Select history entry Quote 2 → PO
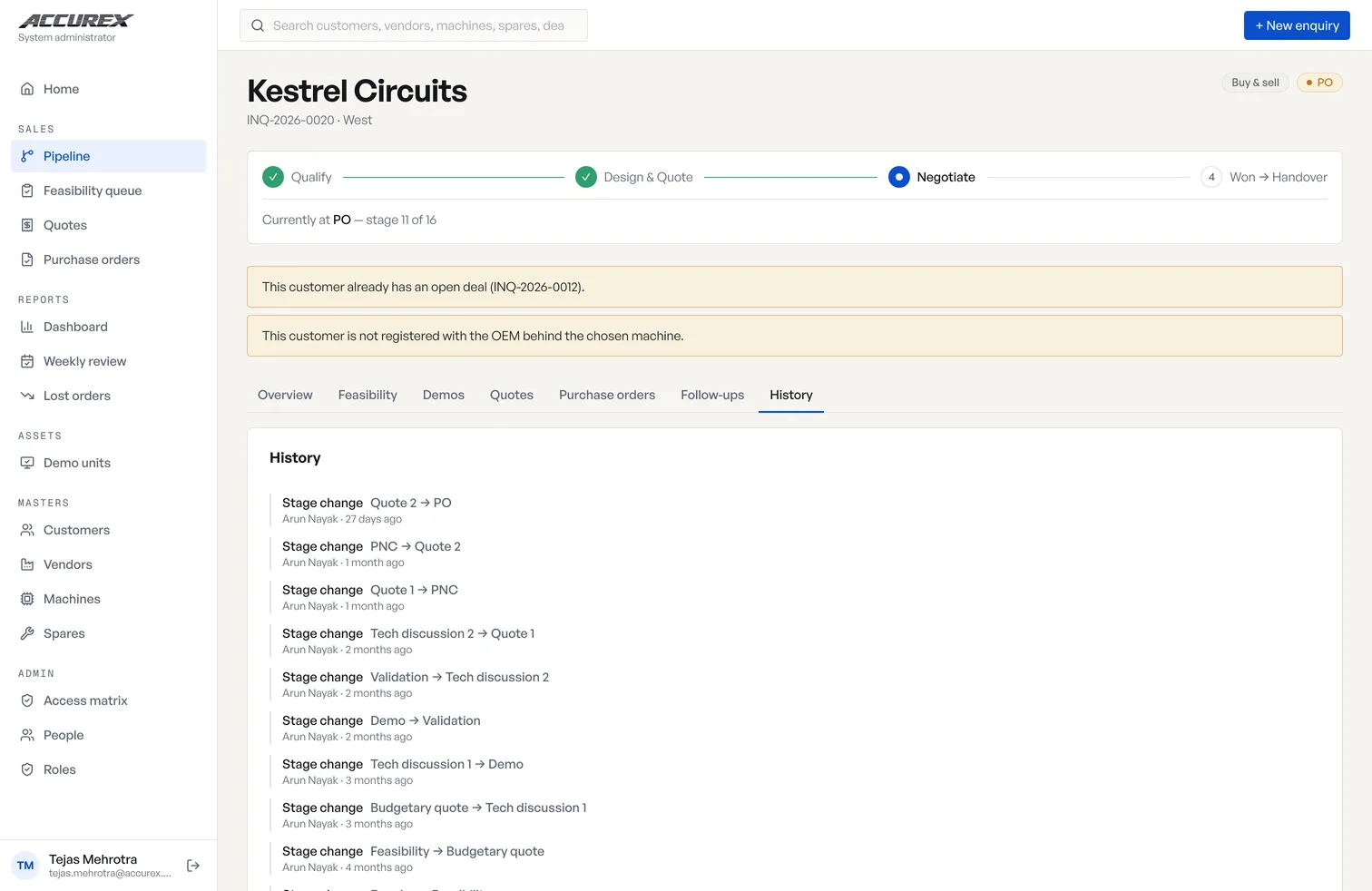1372x891 pixels. pos(410,503)
